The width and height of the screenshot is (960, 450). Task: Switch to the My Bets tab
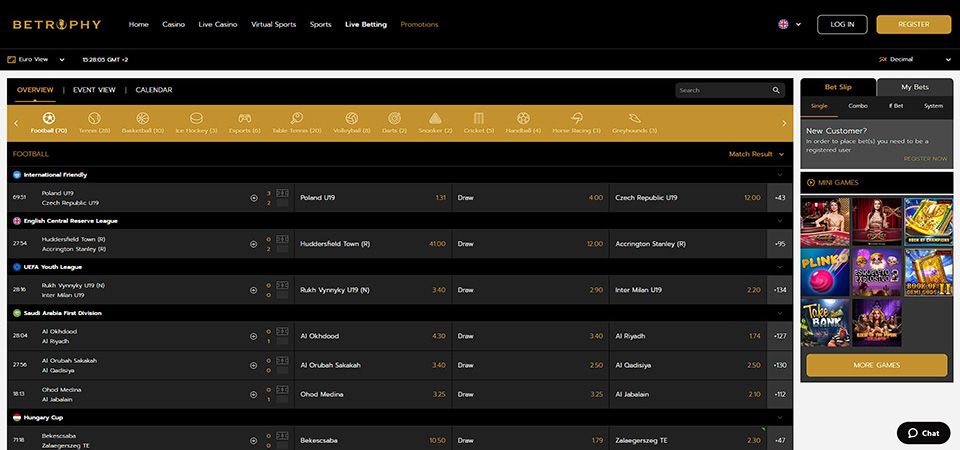click(915, 87)
